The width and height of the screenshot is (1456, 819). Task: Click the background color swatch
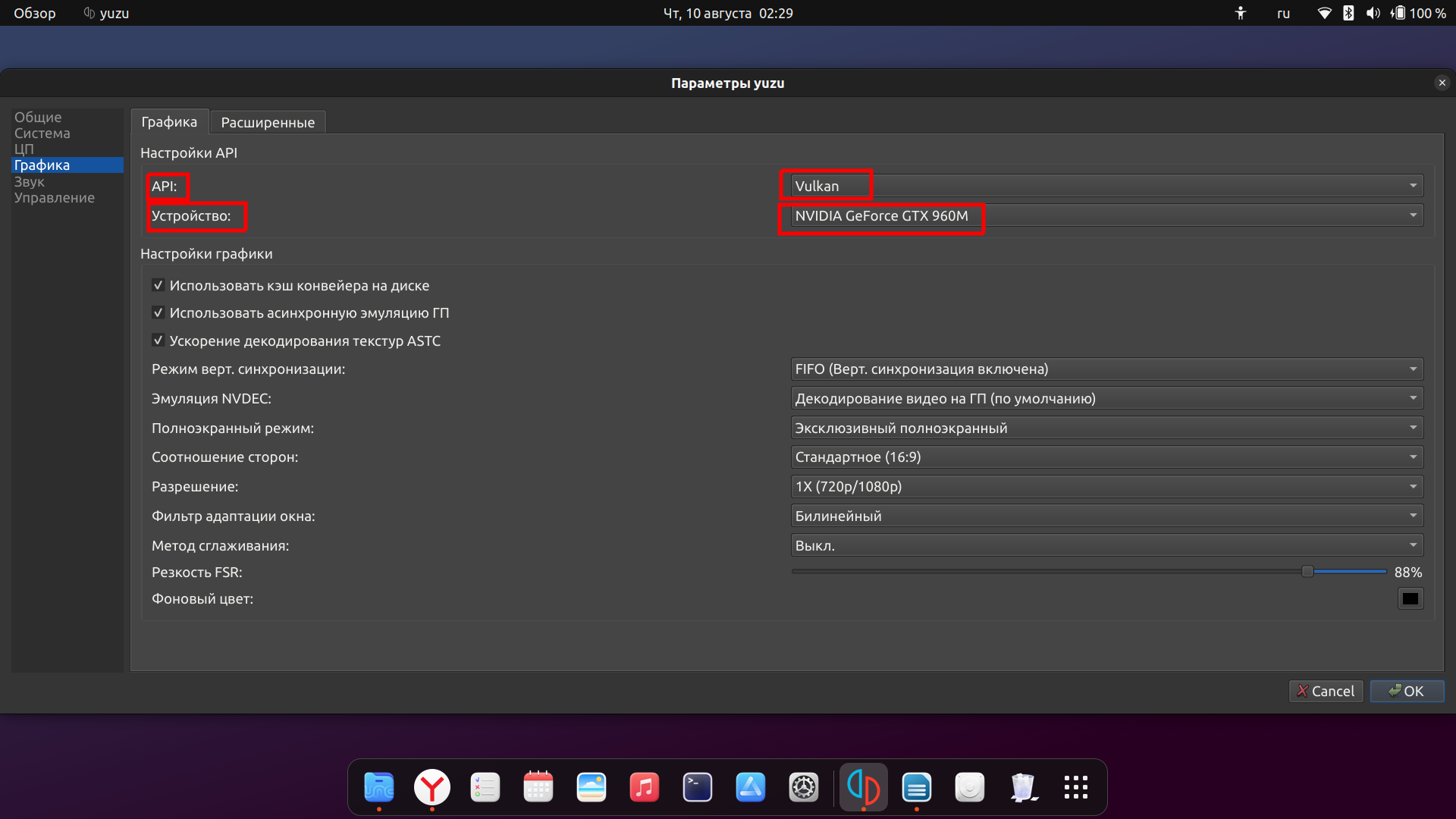tap(1410, 598)
